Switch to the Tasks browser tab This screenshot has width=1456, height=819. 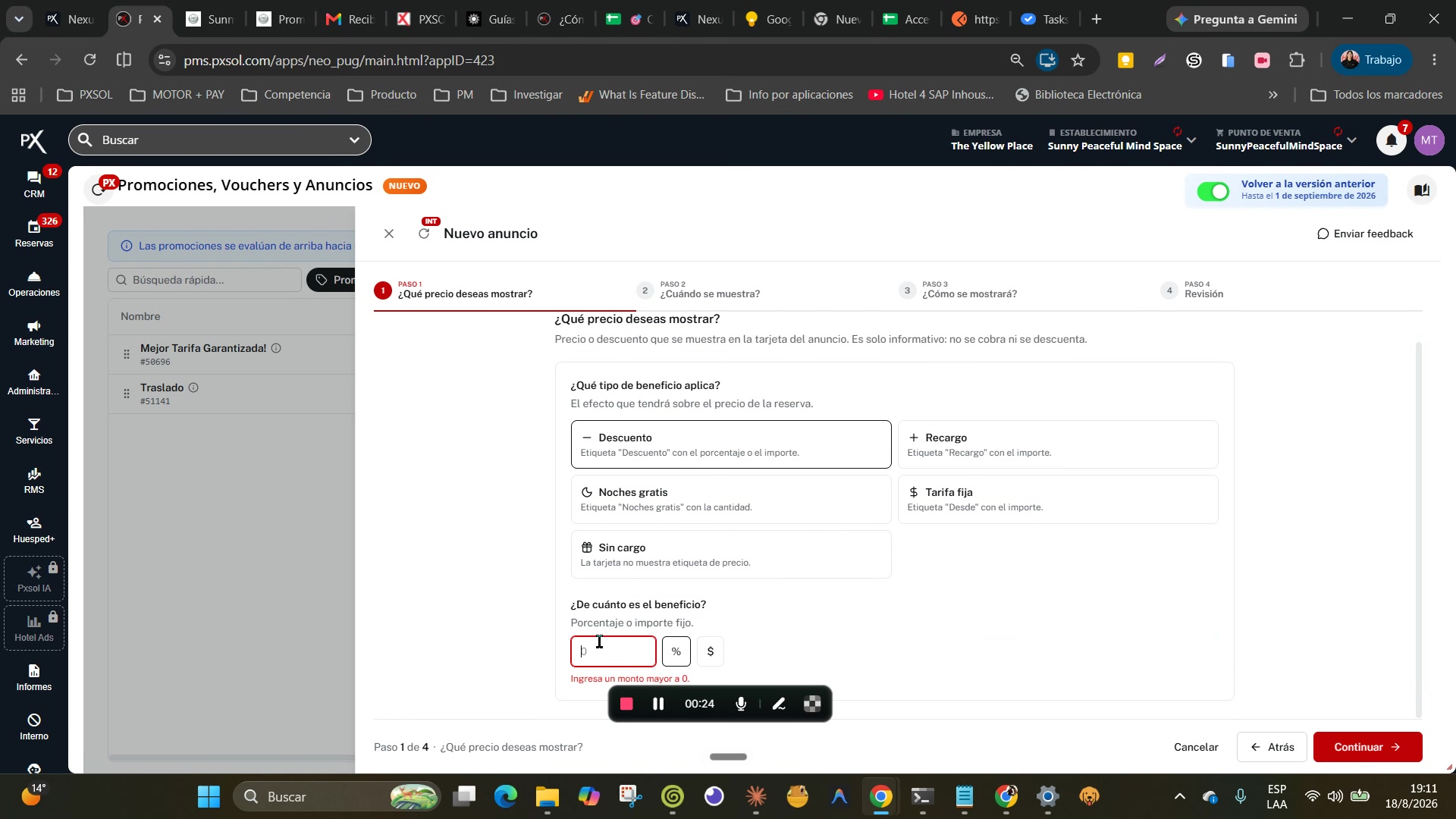pos(1045,19)
